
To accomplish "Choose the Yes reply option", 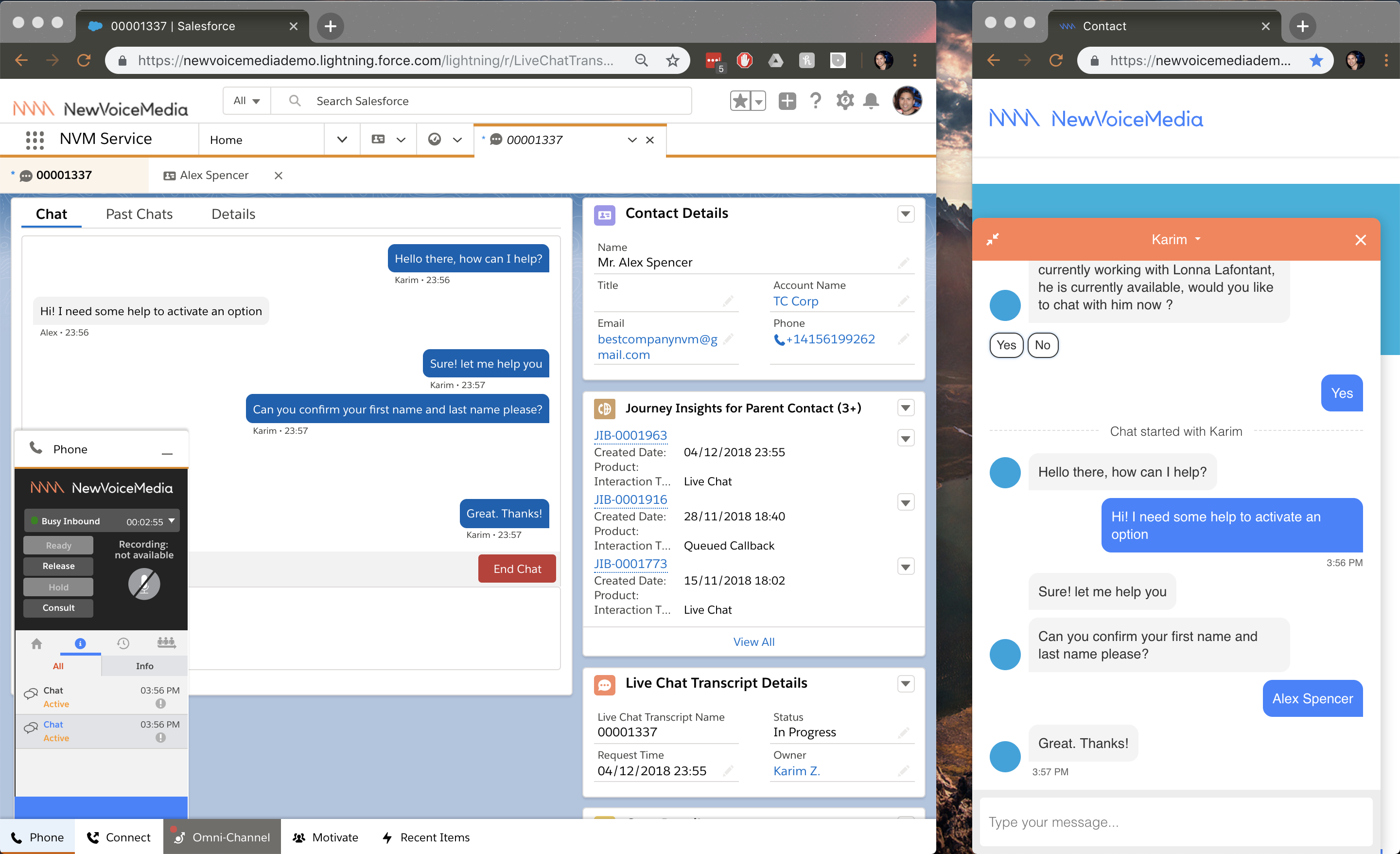I will (1006, 345).
